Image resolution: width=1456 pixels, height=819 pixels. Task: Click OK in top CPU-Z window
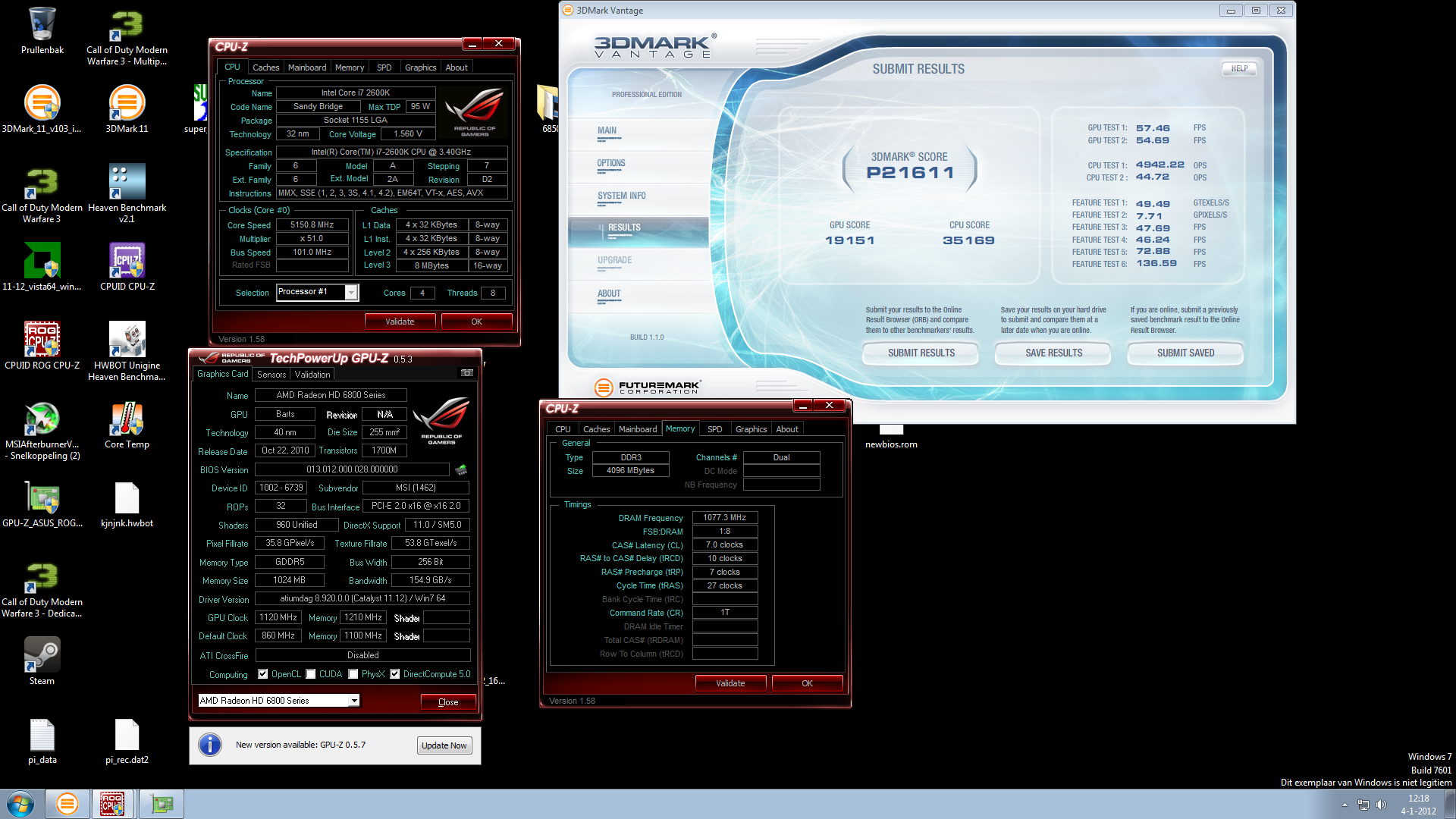coord(476,322)
